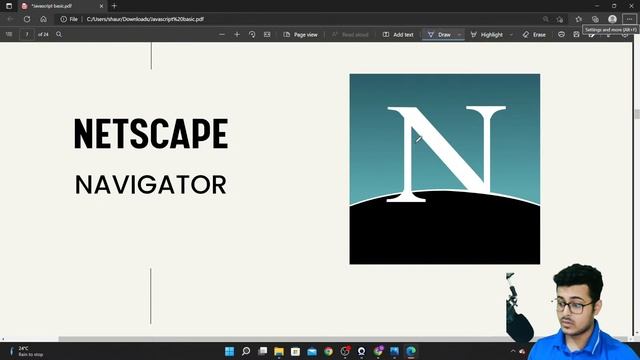This screenshot has width=640, height=360.
Task: Start Read aloud
Action: coord(350,35)
